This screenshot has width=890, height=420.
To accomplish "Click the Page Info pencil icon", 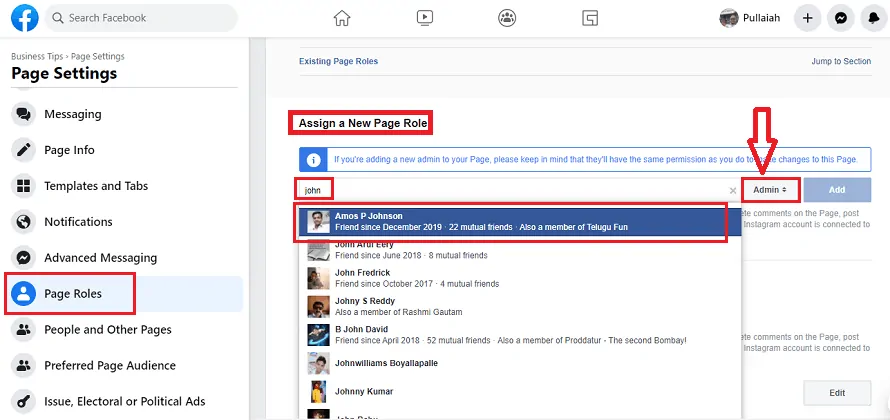I will tap(23, 150).
